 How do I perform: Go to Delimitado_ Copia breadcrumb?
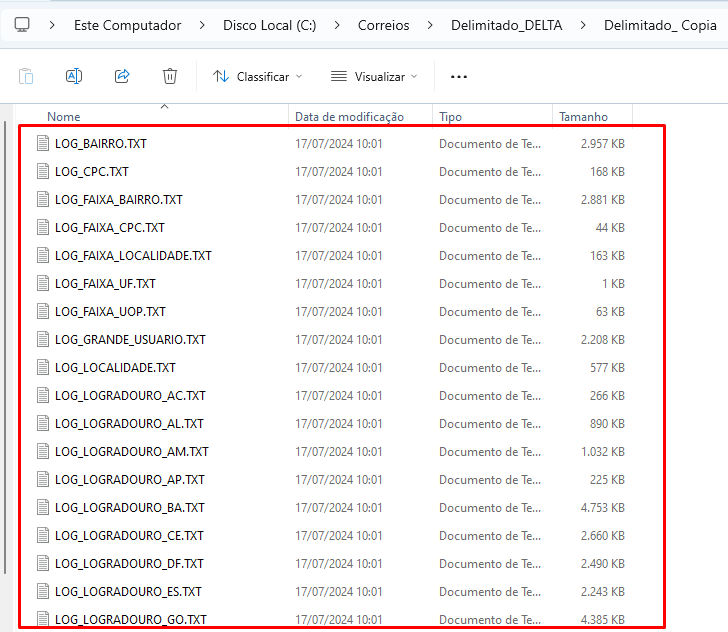click(x=660, y=25)
